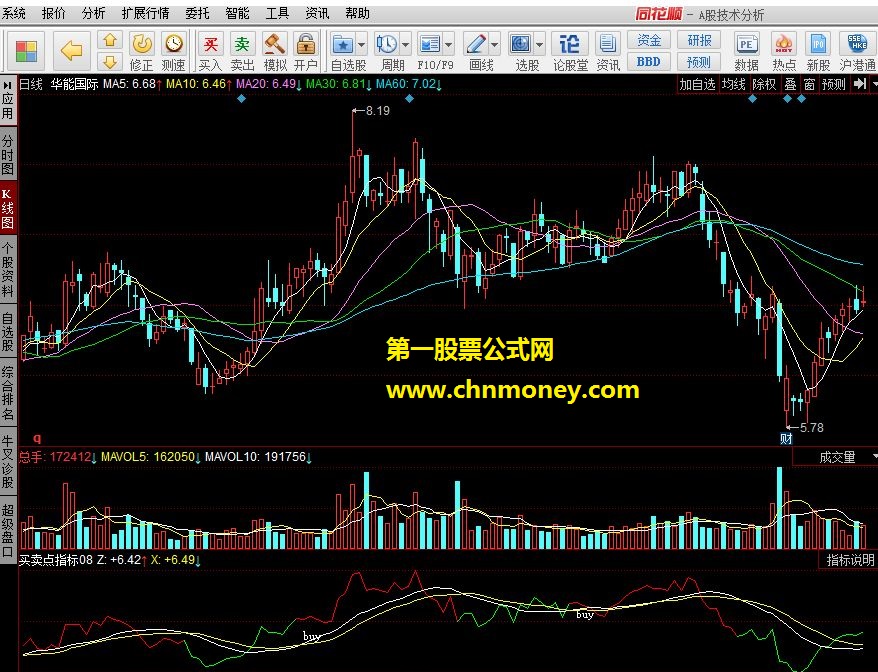Open the 帮助 menu
Image resolution: width=878 pixels, height=672 pixels.
(x=357, y=13)
